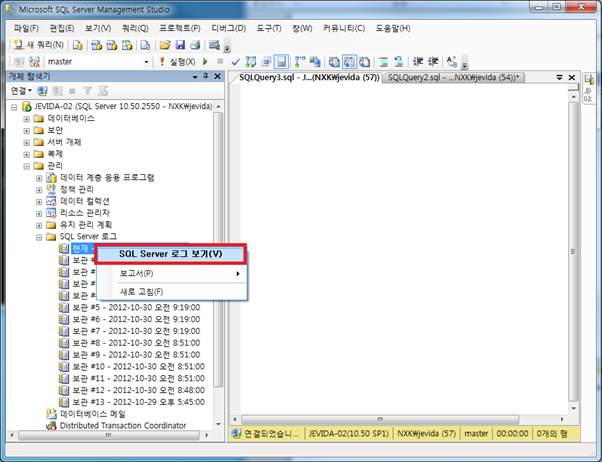Select the 리소스 관리자 tree item
The height and width of the screenshot is (462, 602).
(84, 213)
